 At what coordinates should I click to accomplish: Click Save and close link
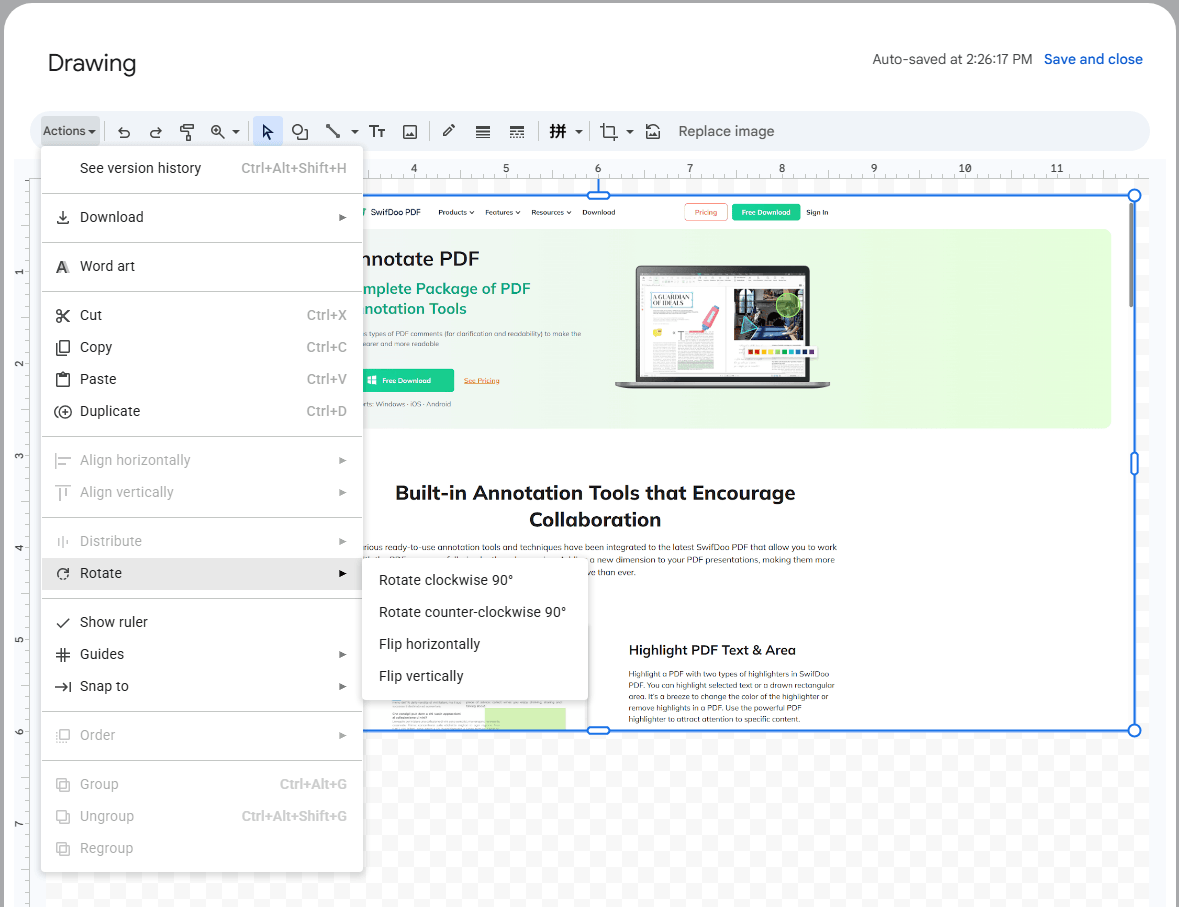pyautogui.click(x=1093, y=59)
